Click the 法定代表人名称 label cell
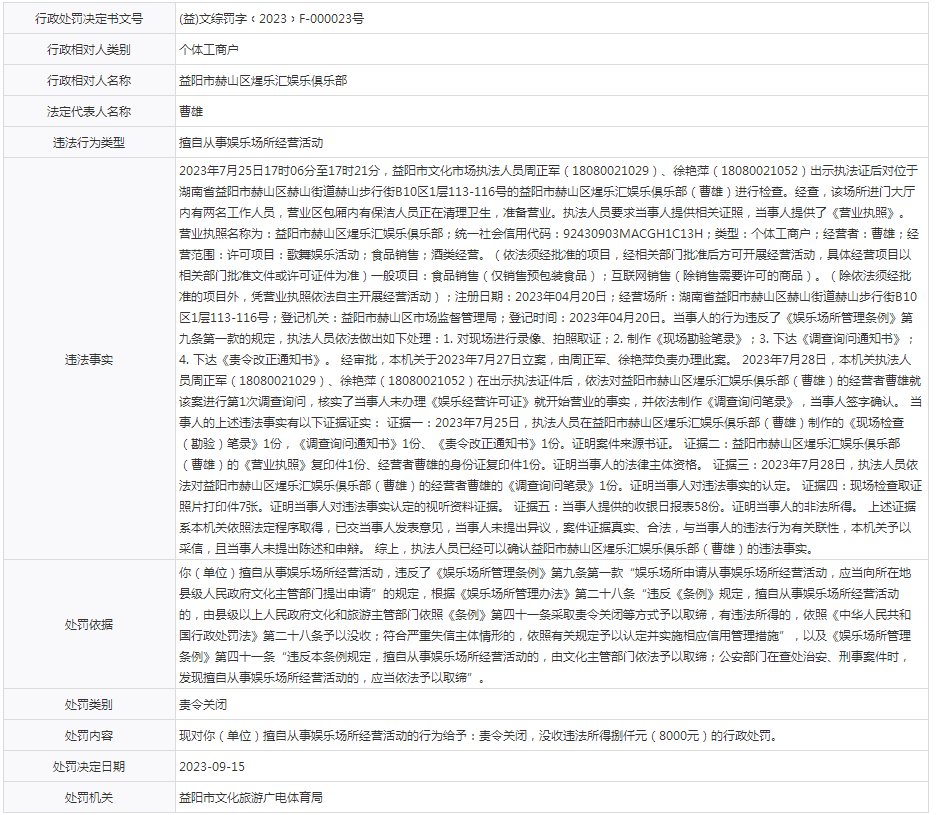 click(x=89, y=111)
